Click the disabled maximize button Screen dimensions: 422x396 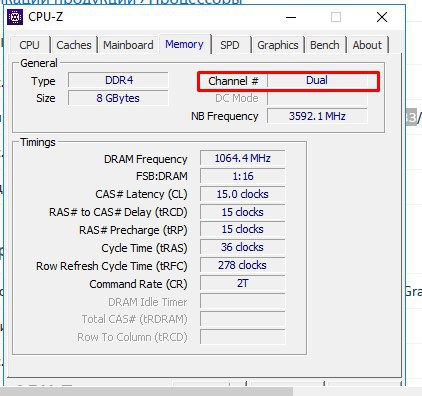[x=336, y=17]
